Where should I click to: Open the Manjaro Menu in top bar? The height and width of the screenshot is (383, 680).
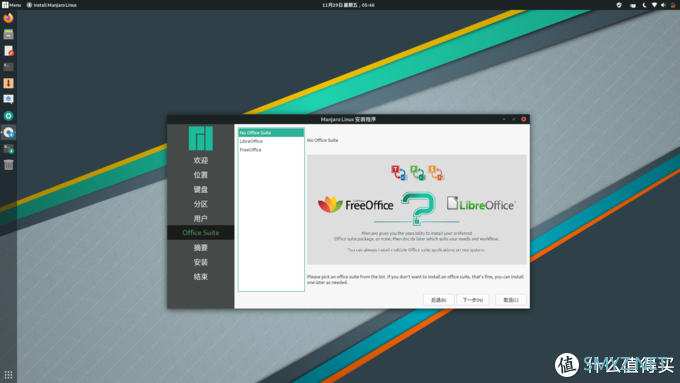pyautogui.click(x=12, y=5)
